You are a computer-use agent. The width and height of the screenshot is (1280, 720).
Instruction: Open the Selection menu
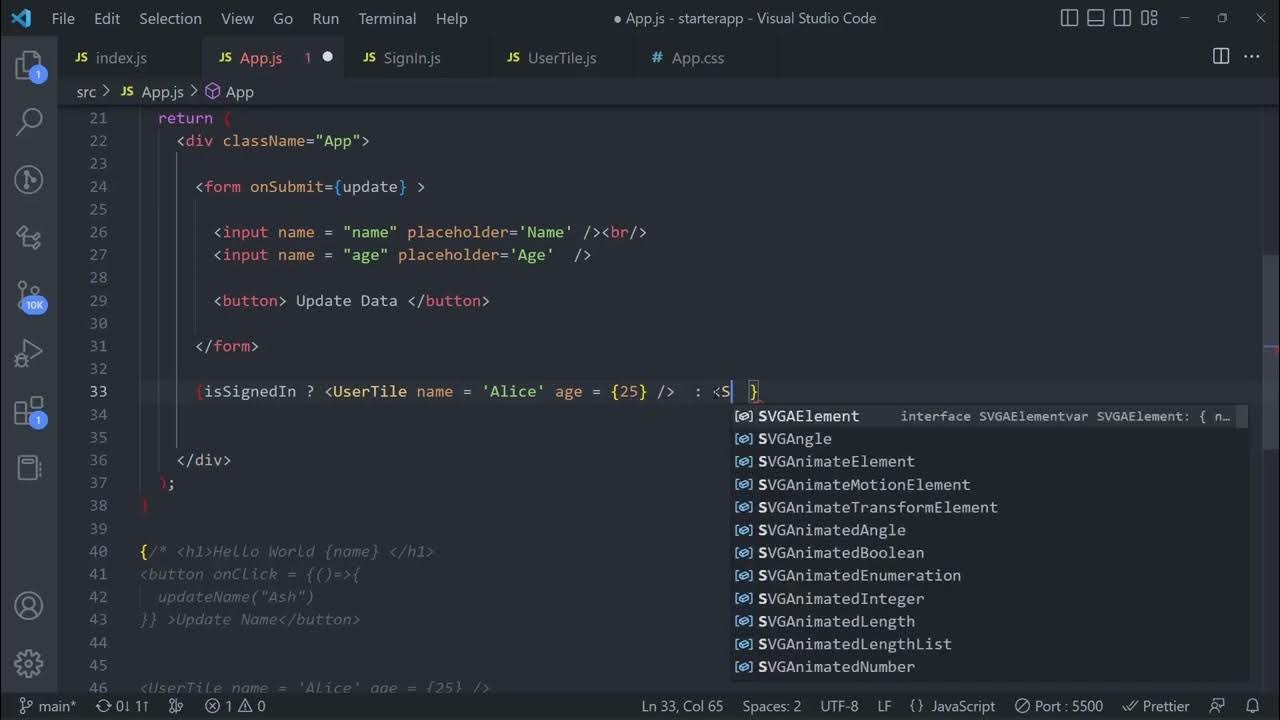(x=170, y=18)
